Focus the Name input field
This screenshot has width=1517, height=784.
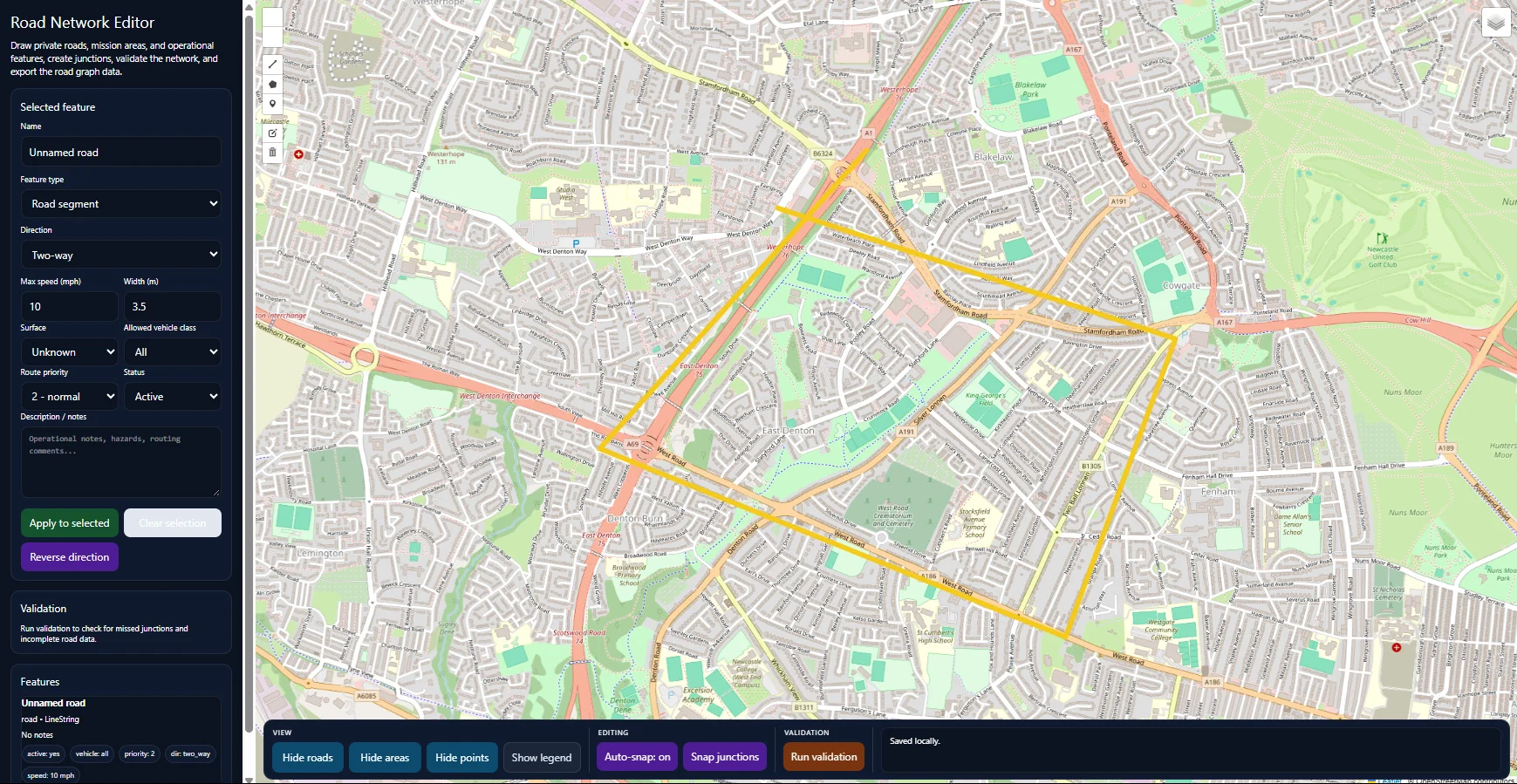click(x=121, y=152)
